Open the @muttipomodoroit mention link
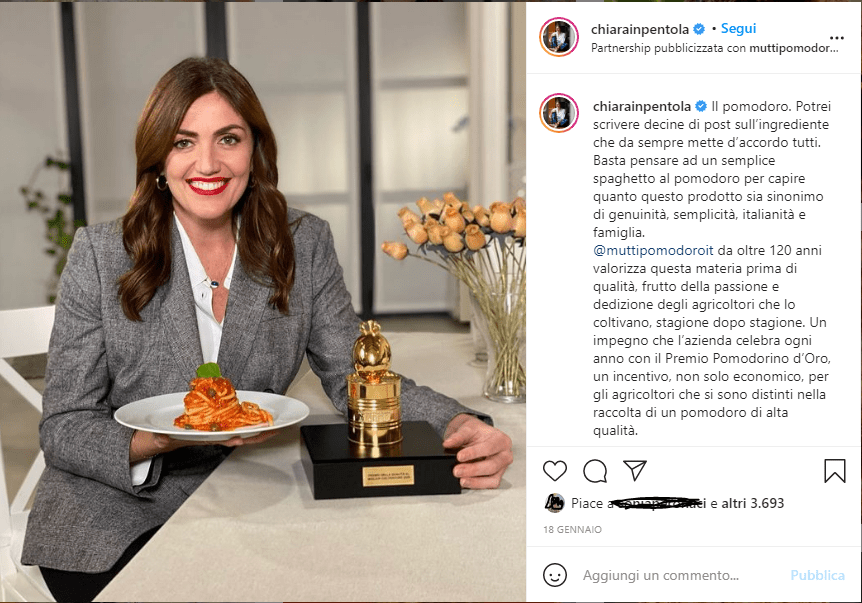 point(653,251)
